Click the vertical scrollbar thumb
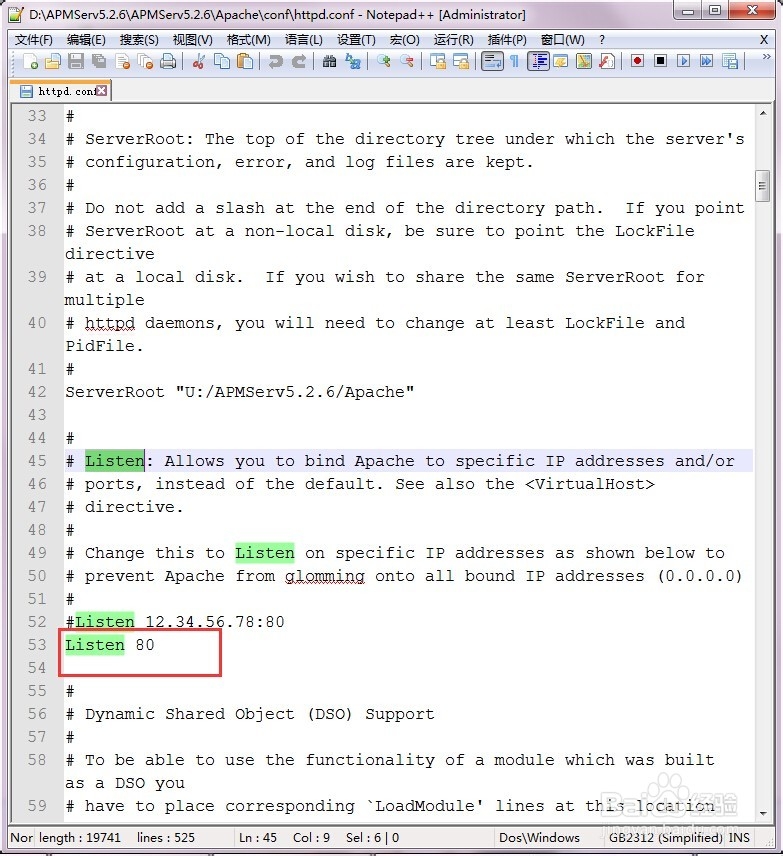Image resolution: width=783 pixels, height=856 pixels. pyautogui.click(x=763, y=186)
